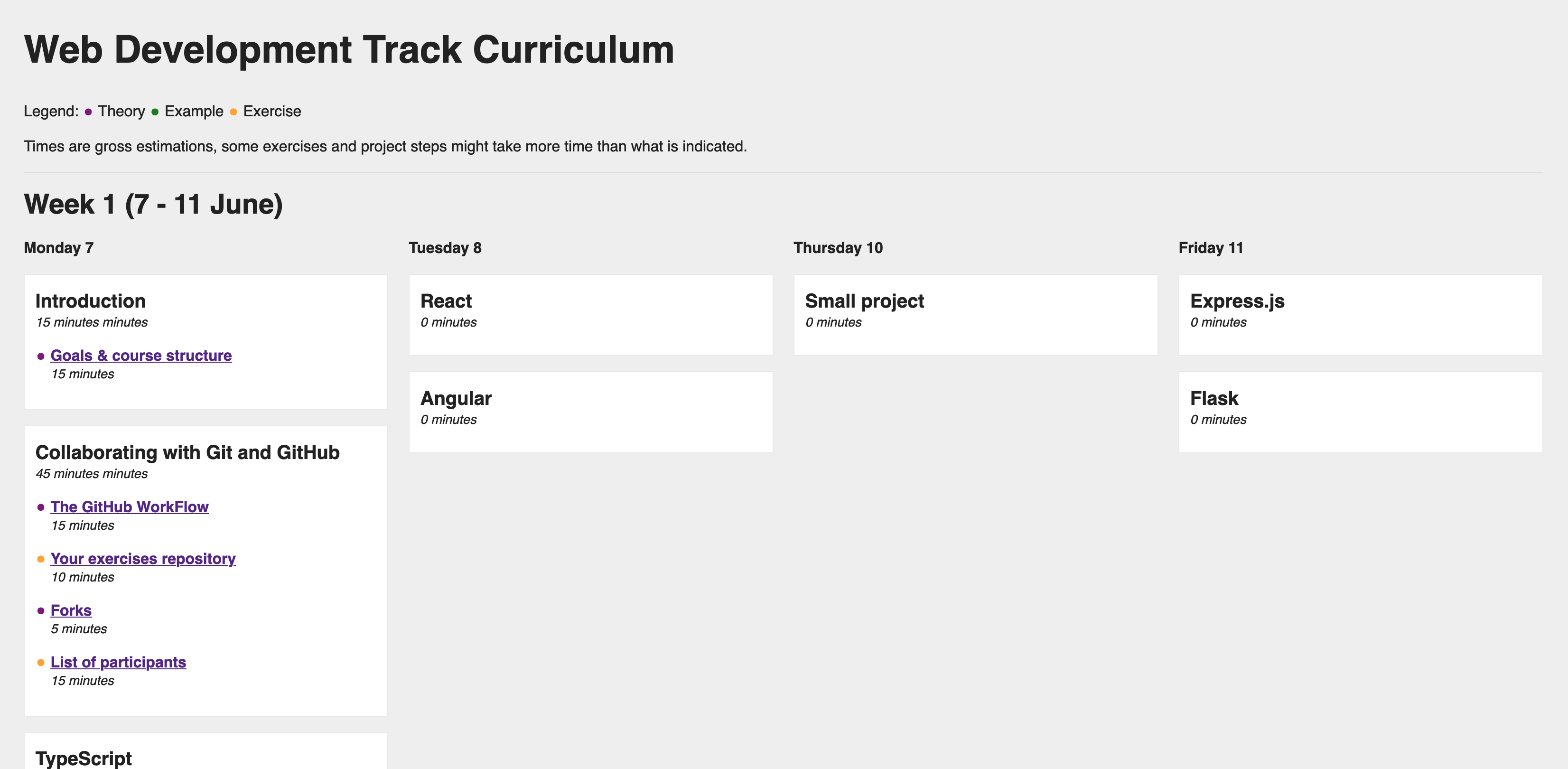
Task: Click the Small project card title
Action: pos(864,301)
